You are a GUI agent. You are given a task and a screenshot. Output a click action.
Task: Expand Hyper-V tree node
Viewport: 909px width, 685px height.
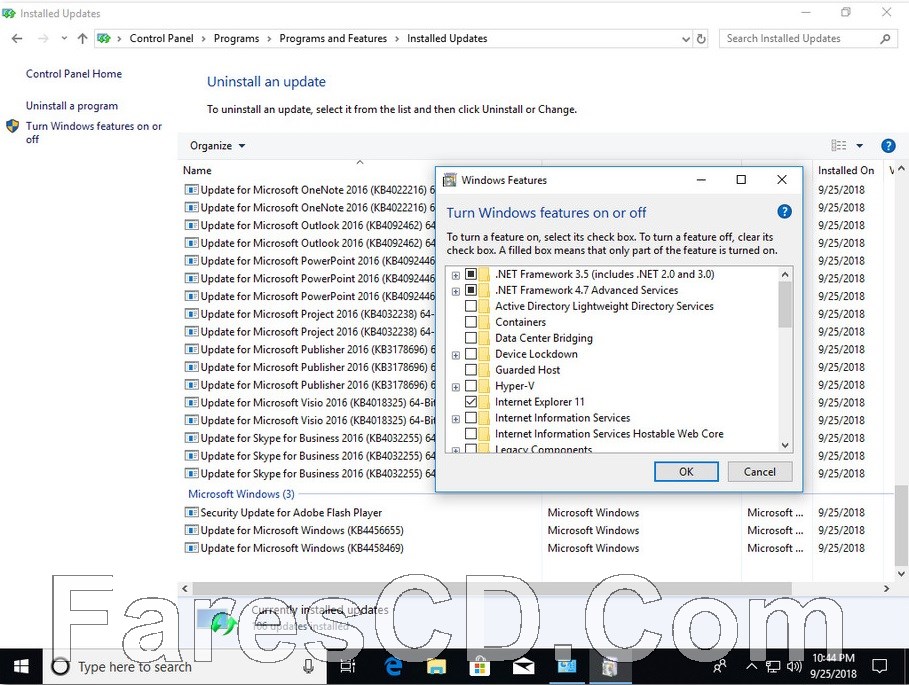click(x=456, y=387)
